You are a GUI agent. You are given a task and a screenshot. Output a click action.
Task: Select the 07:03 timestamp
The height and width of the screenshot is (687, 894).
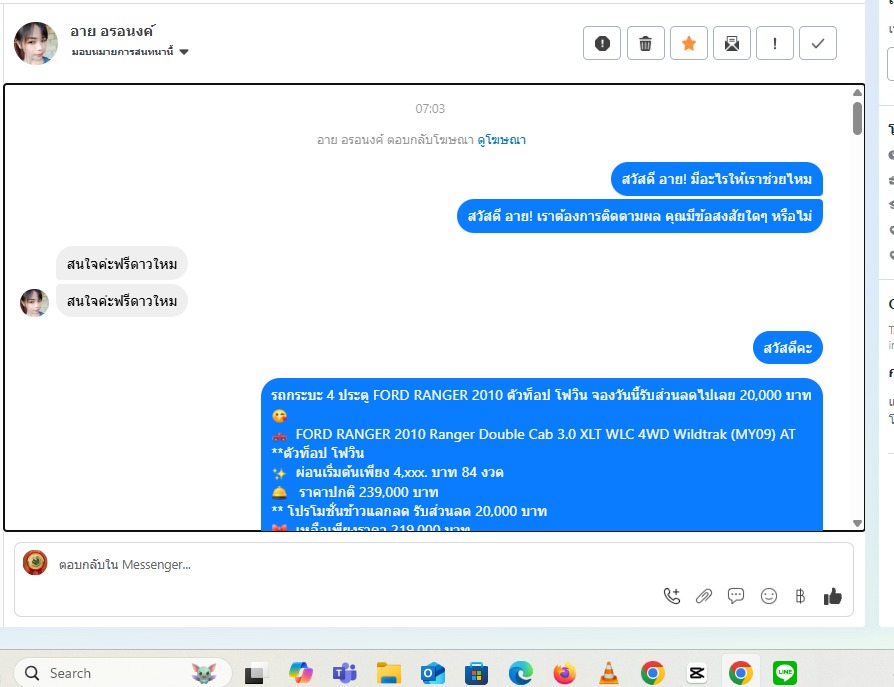click(x=430, y=109)
